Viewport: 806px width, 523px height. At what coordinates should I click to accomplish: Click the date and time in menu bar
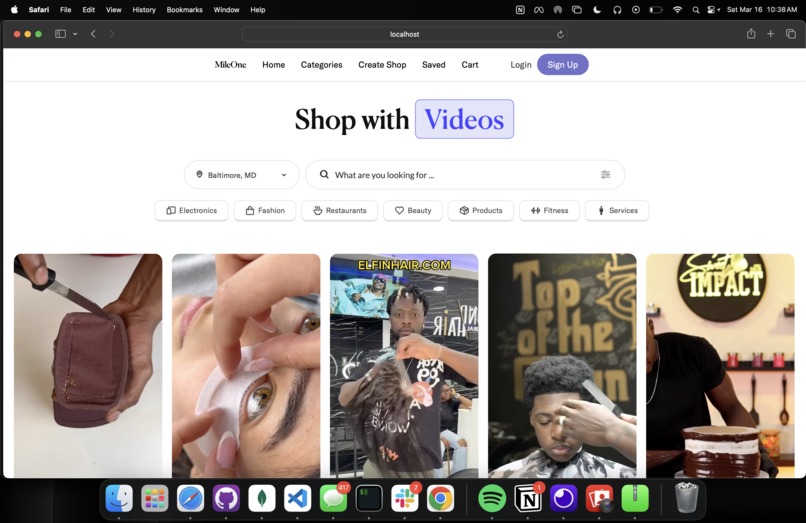[762, 10]
